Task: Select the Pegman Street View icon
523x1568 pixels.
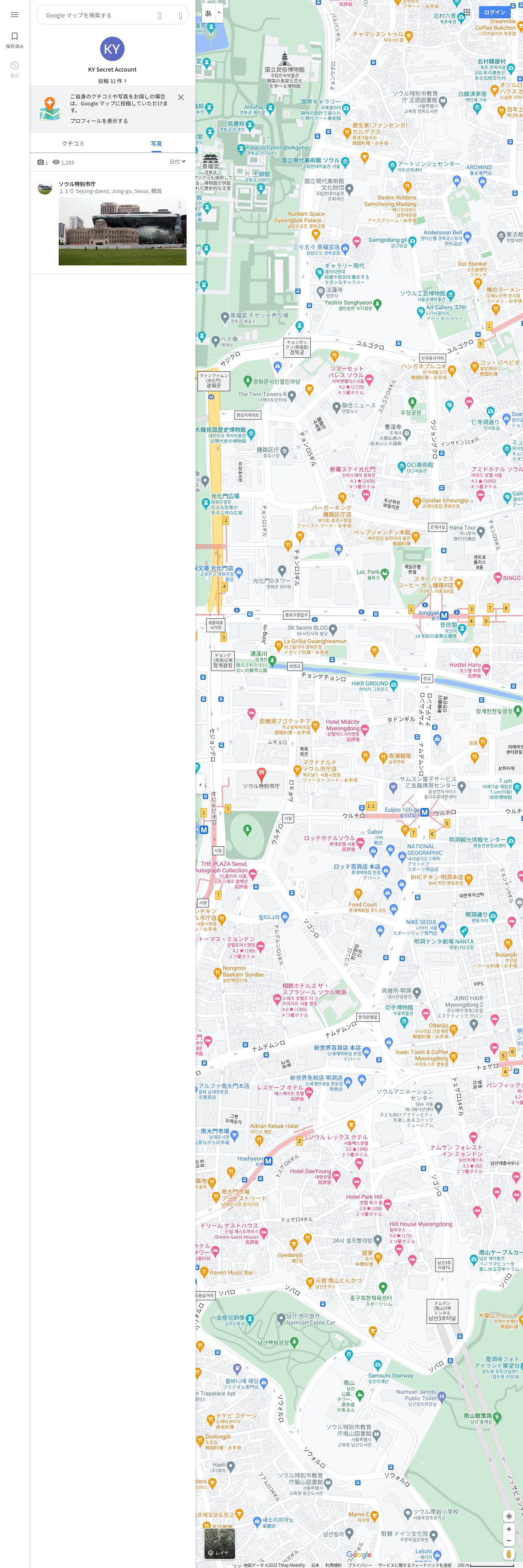Action: (509, 1554)
